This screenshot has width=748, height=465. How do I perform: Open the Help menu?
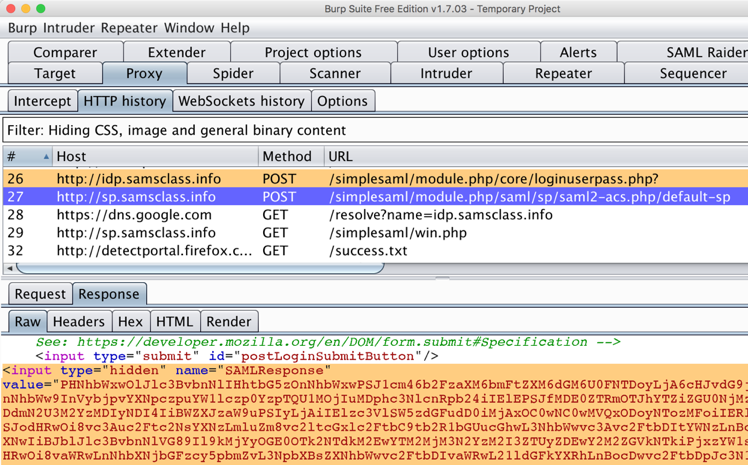coord(235,28)
